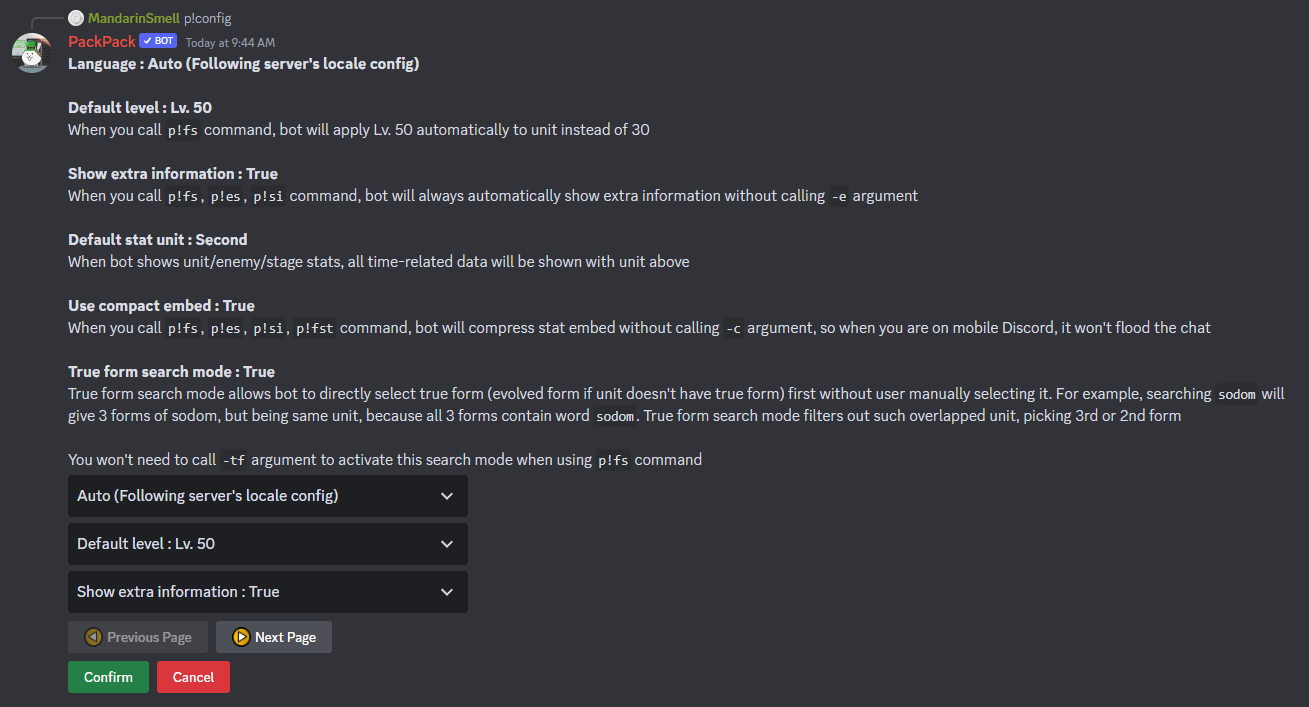
Task: Confirm the config settings
Action: pos(108,677)
